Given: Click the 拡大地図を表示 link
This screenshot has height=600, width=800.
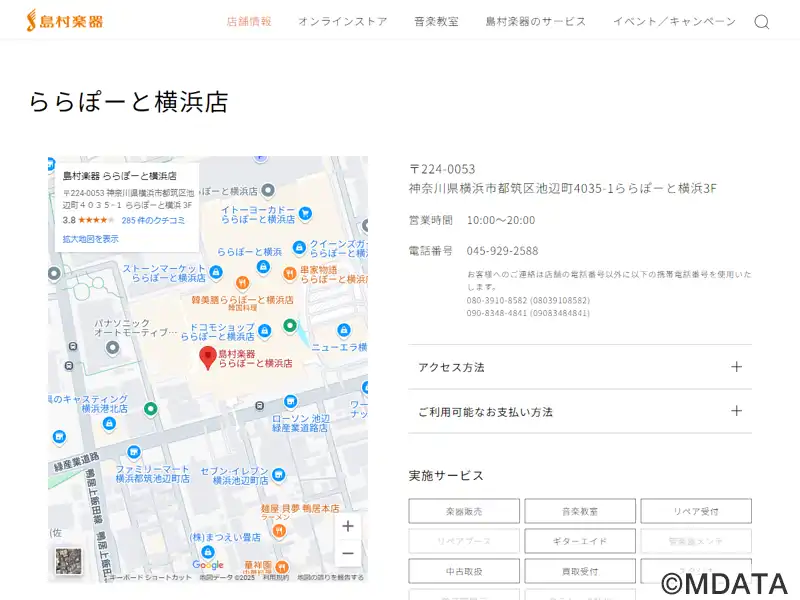Looking at the screenshot, I should click(x=90, y=239).
